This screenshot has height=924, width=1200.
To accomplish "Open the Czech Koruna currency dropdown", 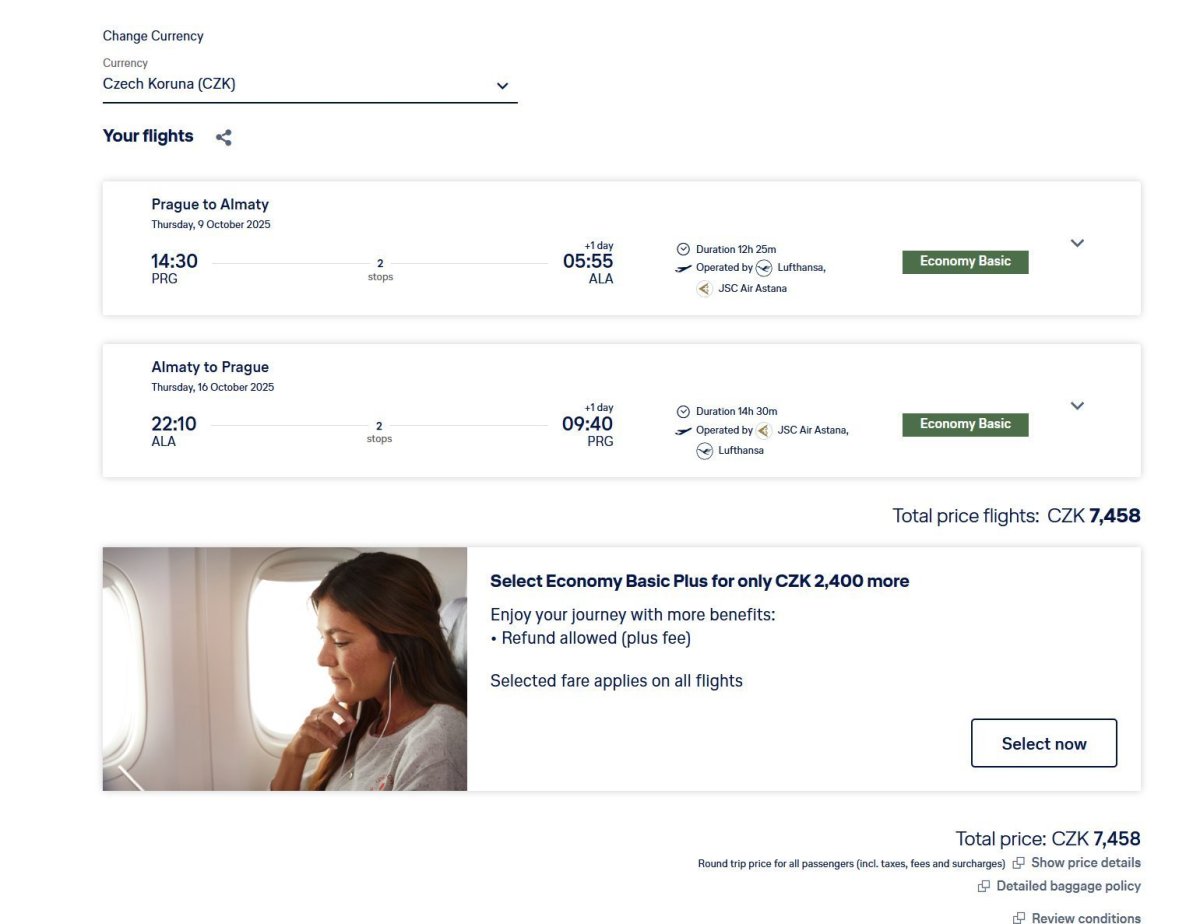I will pos(310,85).
